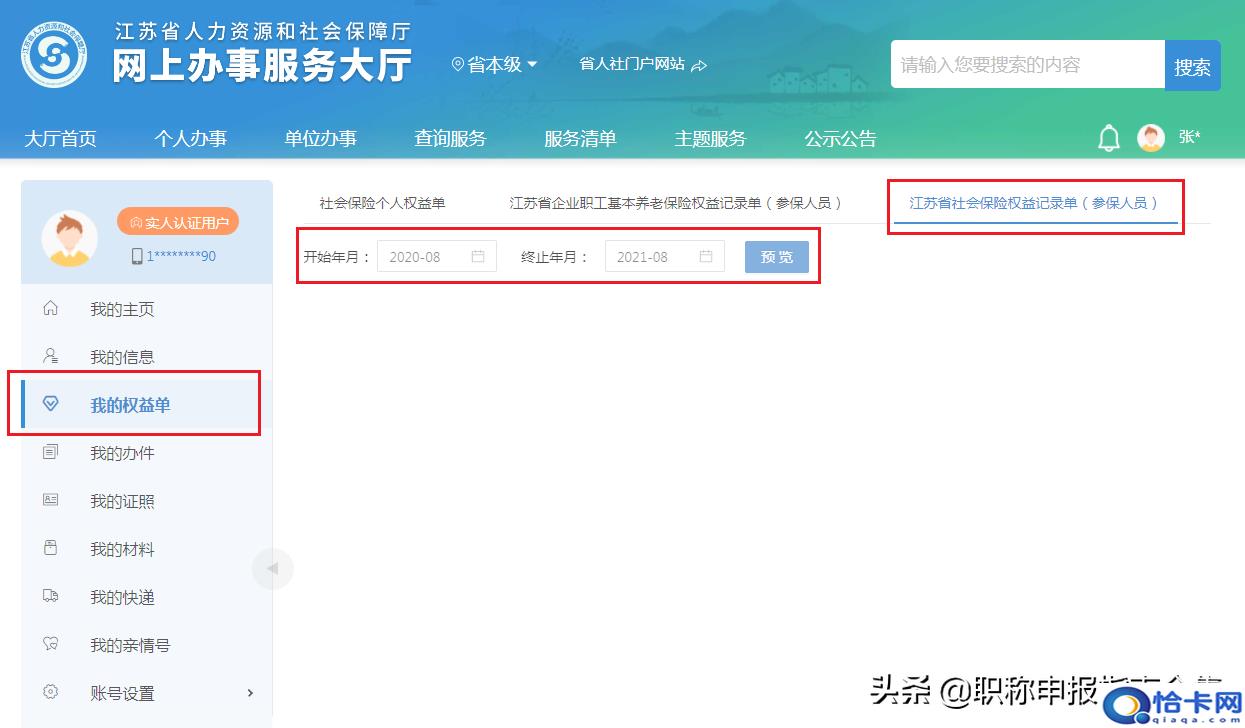This screenshot has height=728, width=1245.
Task: Select 江苏省企业职工基本养老保险权益记录单 tab
Action: (x=675, y=203)
